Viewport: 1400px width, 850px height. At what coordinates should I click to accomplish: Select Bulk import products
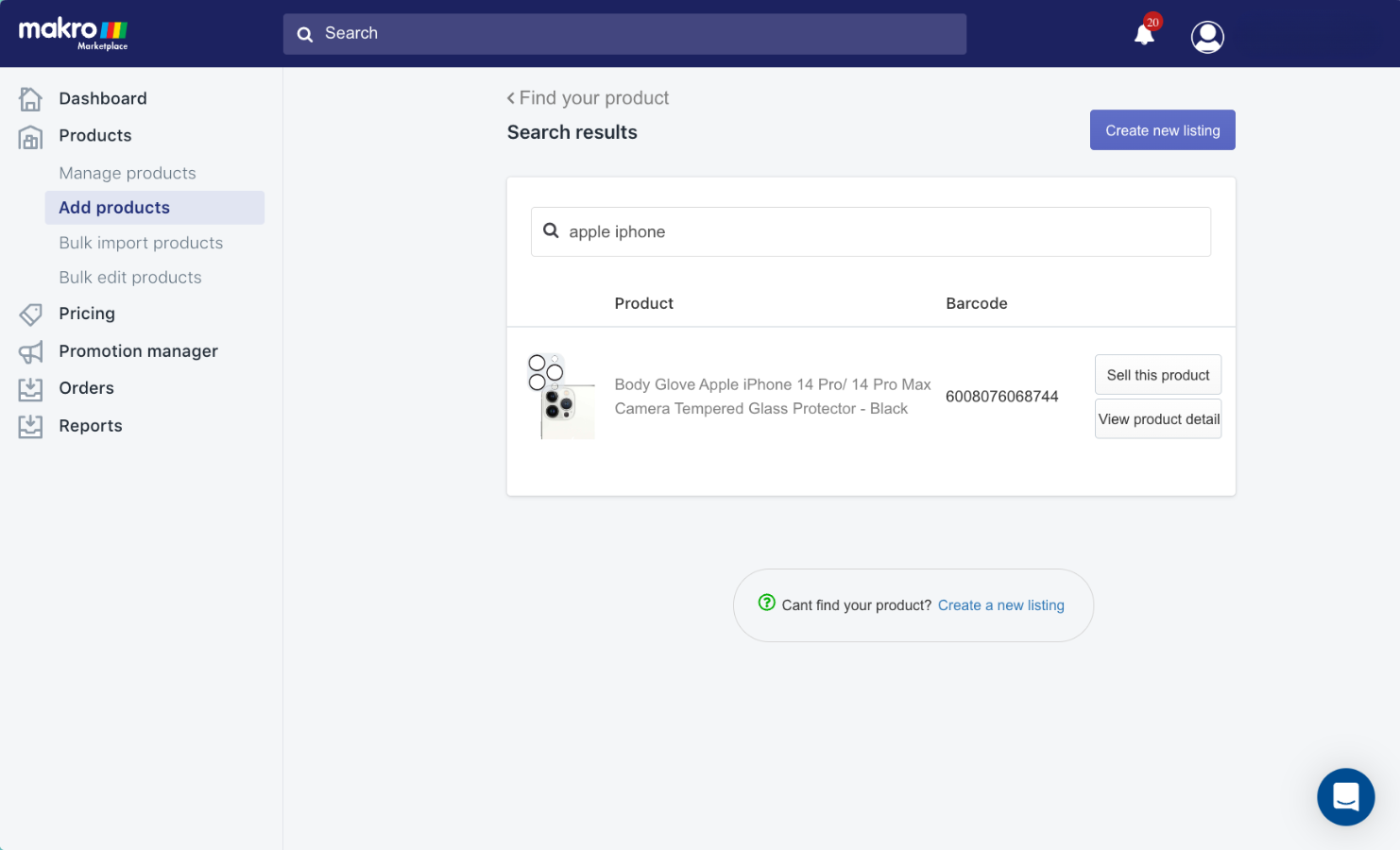pyautogui.click(x=141, y=243)
